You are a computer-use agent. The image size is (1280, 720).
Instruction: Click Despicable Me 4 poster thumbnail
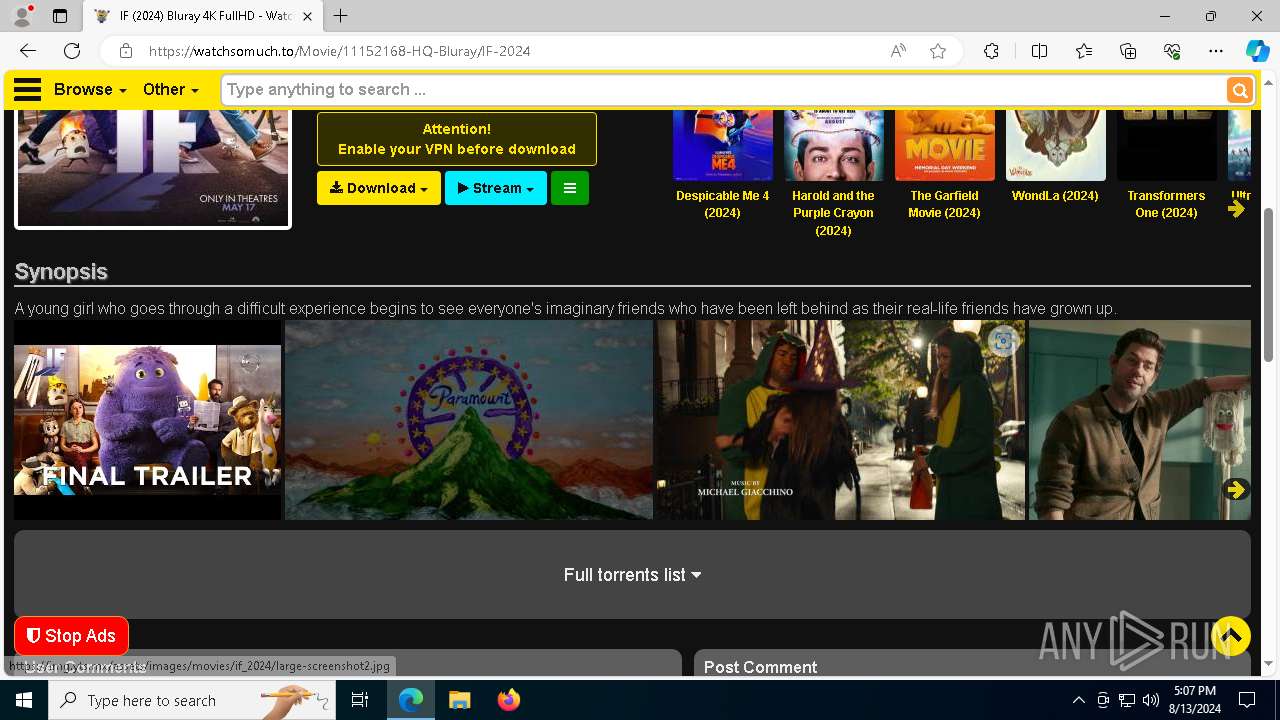tap(723, 145)
